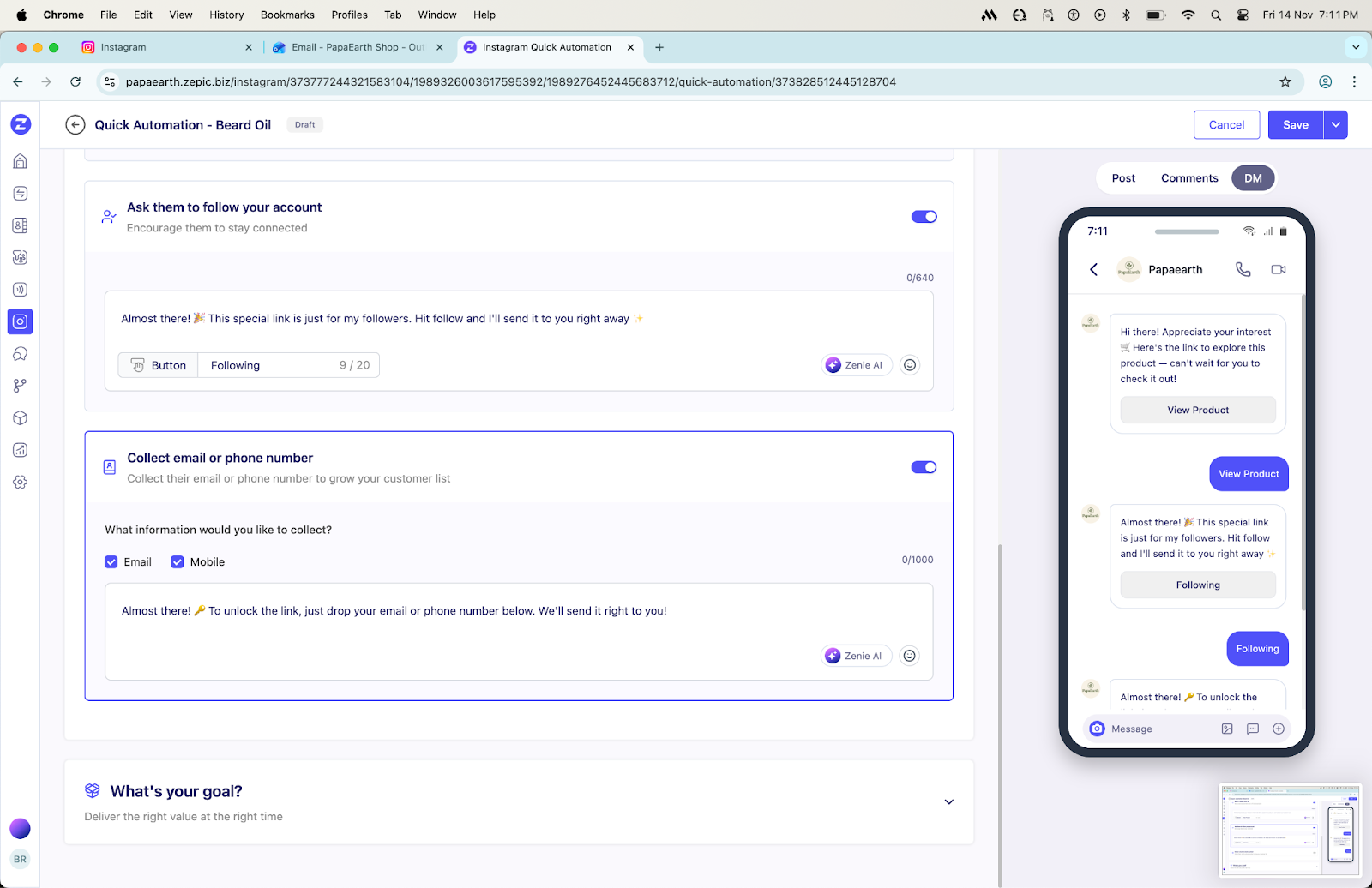
Task: Click Zenie AI in follow message box
Action: tap(856, 365)
